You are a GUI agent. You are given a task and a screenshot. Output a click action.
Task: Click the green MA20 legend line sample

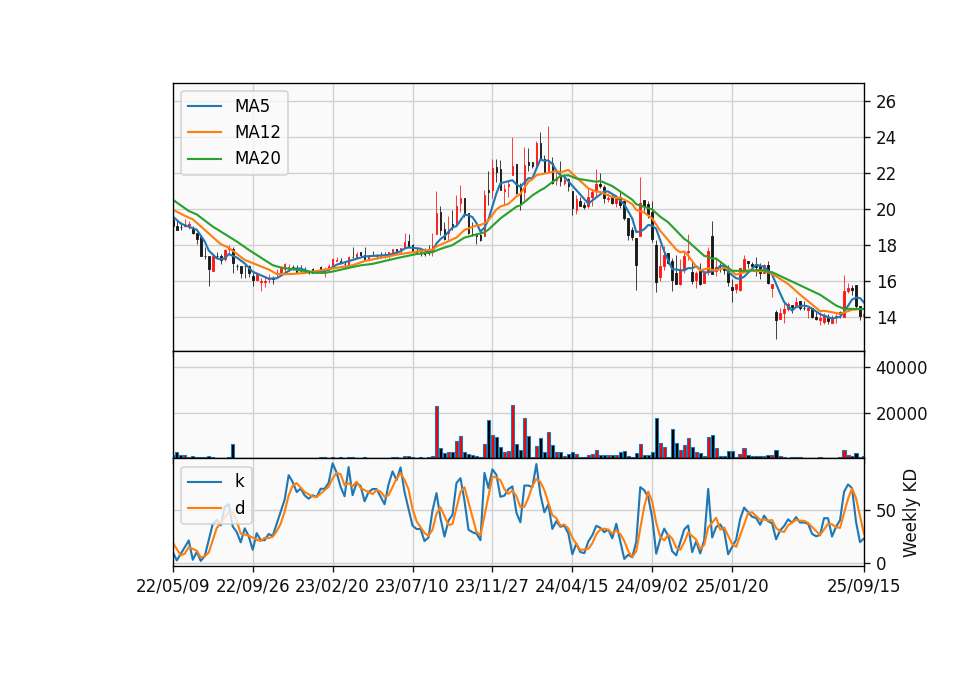pos(204,158)
